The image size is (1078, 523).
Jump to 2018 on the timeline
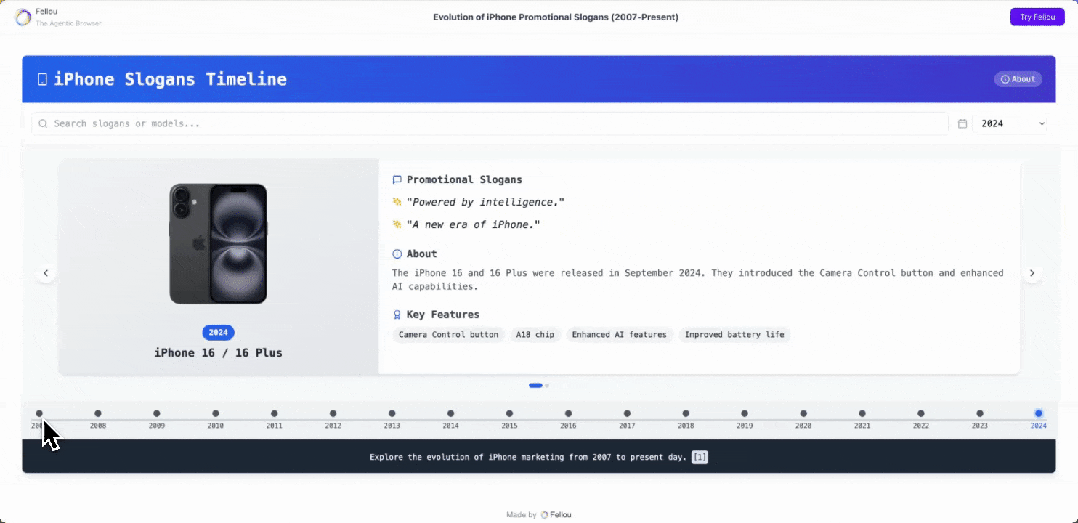(685, 414)
